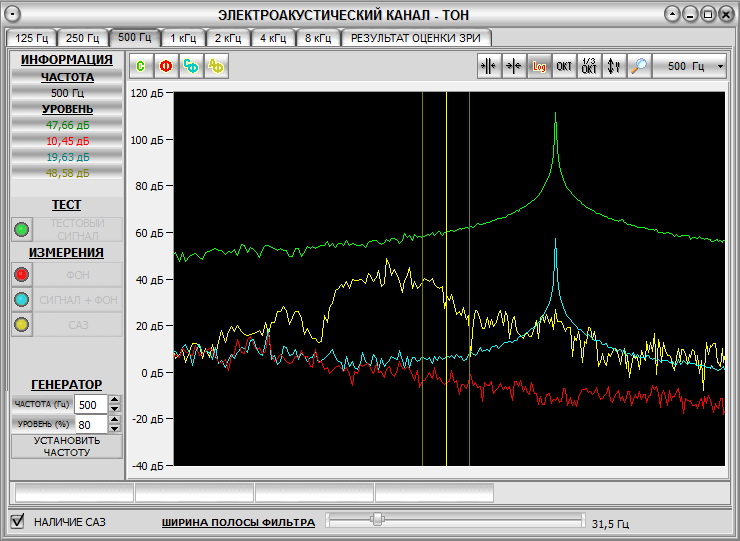
Task: Click the filter bandwidth slider handle
Action: coord(377,519)
